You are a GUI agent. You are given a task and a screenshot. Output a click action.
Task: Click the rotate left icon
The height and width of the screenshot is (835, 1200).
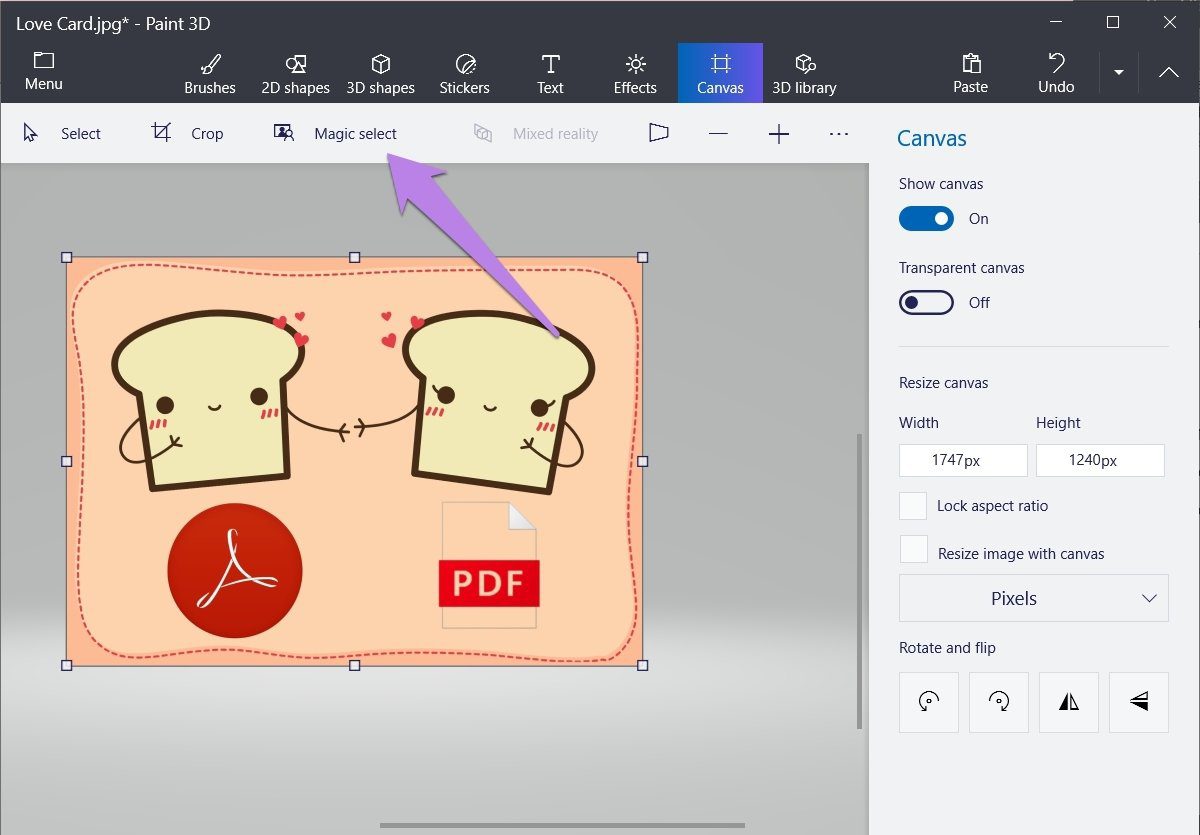point(929,702)
